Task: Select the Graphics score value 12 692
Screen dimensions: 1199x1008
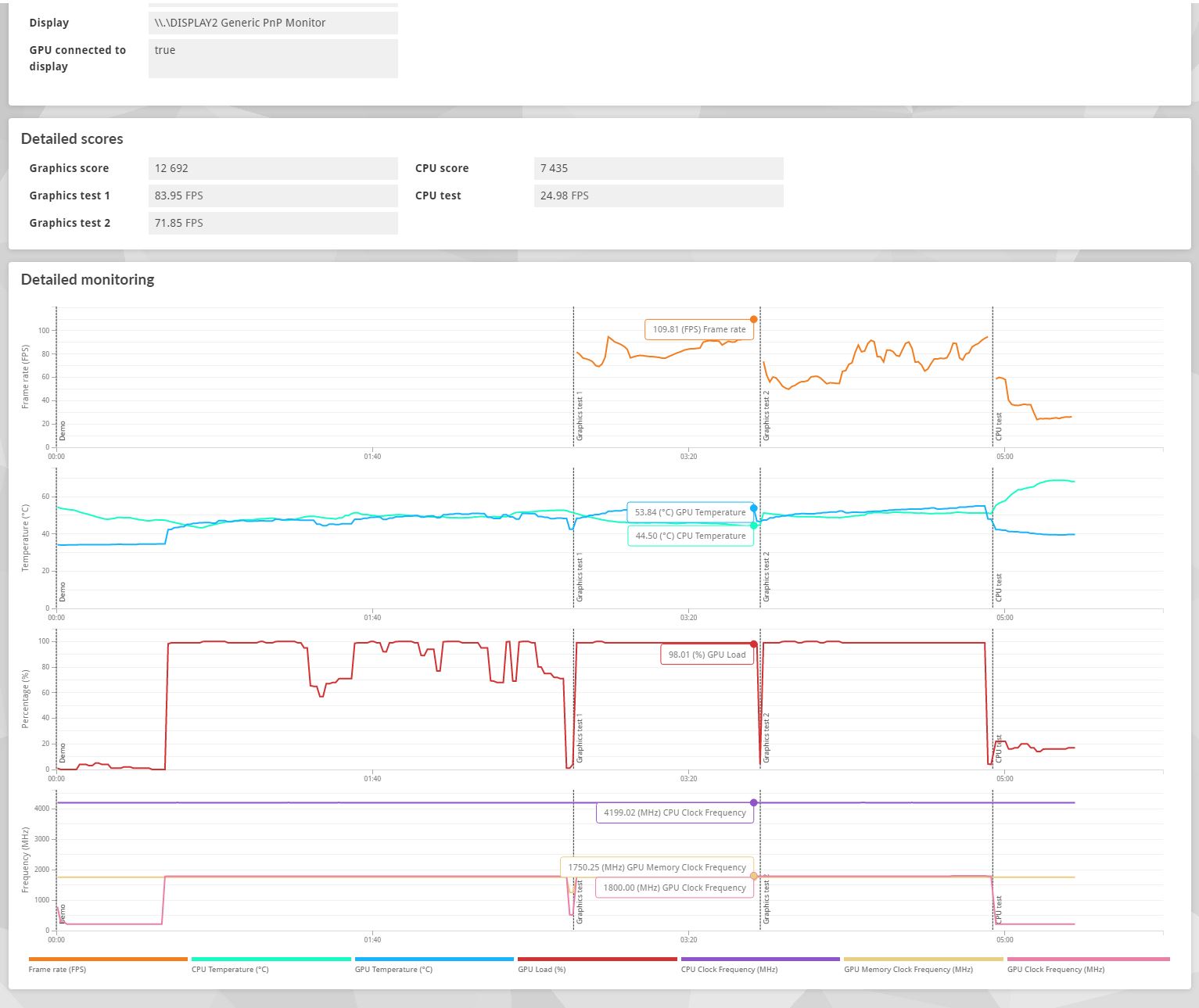Action: click(x=273, y=168)
